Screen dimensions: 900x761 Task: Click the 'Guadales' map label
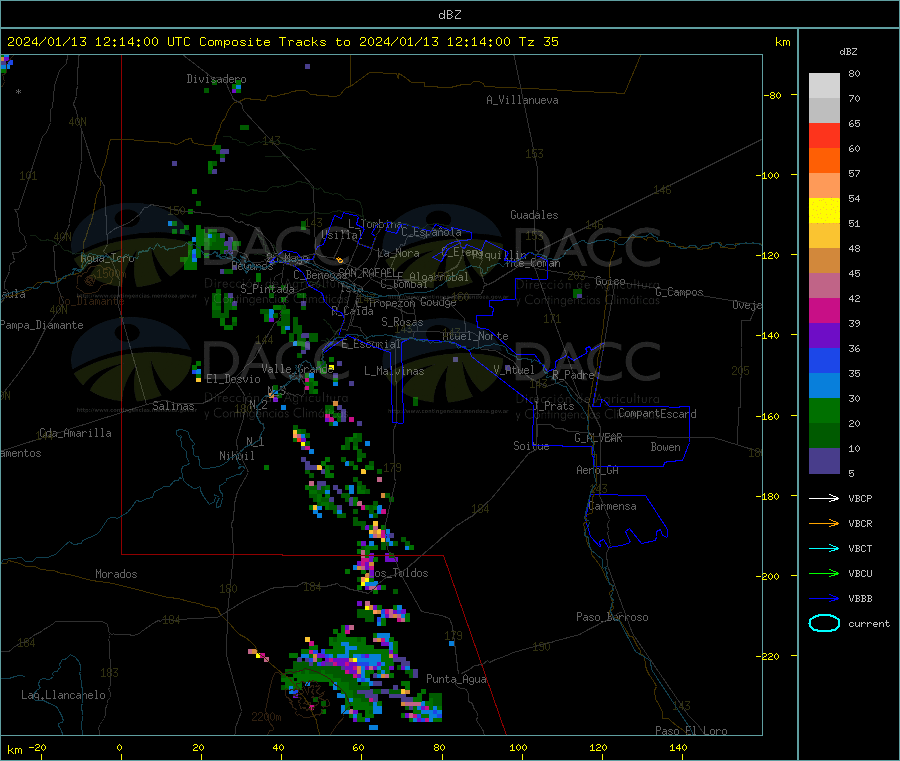[534, 215]
